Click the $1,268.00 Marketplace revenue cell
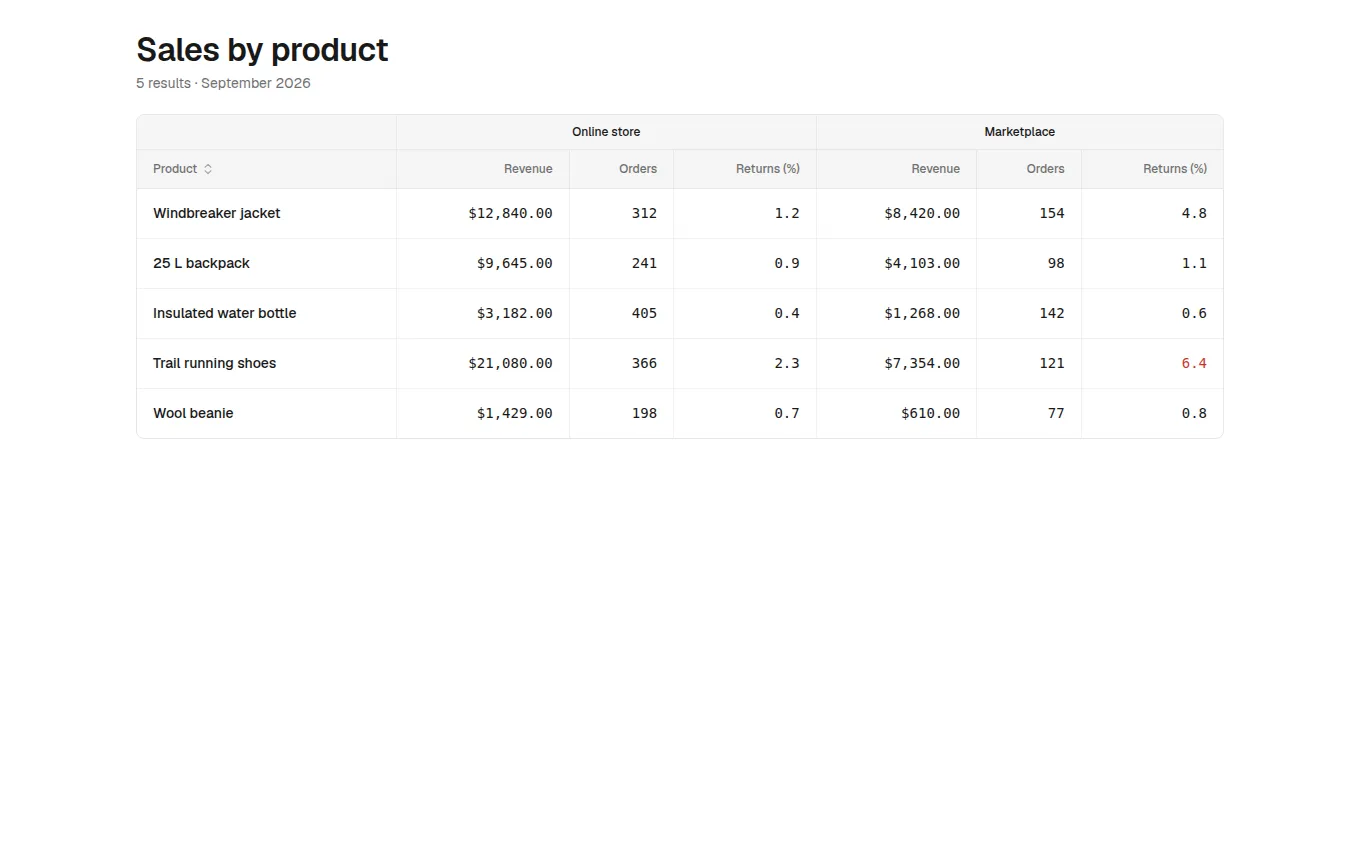1360x850 pixels. [897, 313]
